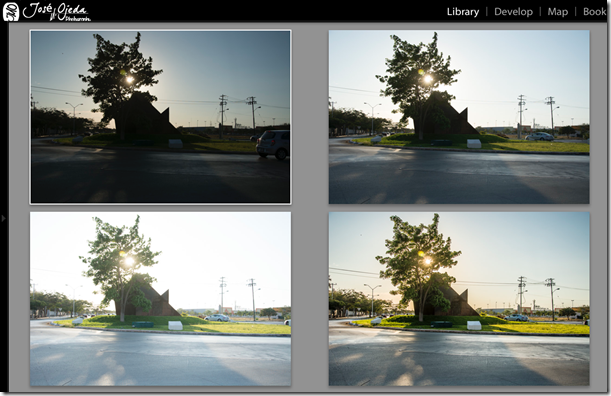The height and width of the screenshot is (396, 611).
Task: Open the Map module
Action: (x=558, y=12)
